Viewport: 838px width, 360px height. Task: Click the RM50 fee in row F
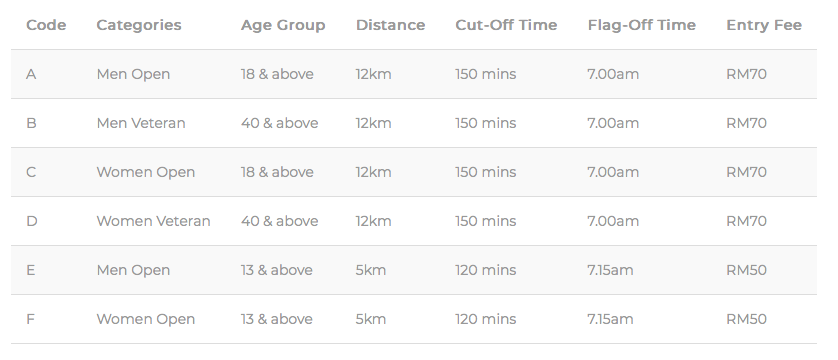click(746, 319)
